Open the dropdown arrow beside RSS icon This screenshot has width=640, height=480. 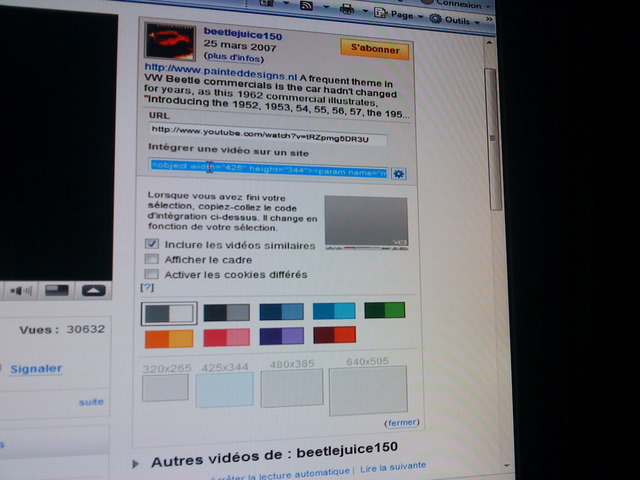326,7
